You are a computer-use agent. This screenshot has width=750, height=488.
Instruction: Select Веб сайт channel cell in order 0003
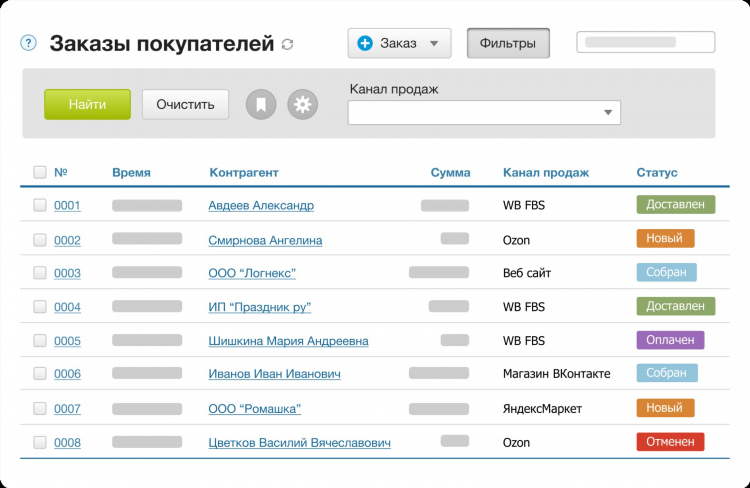point(527,273)
